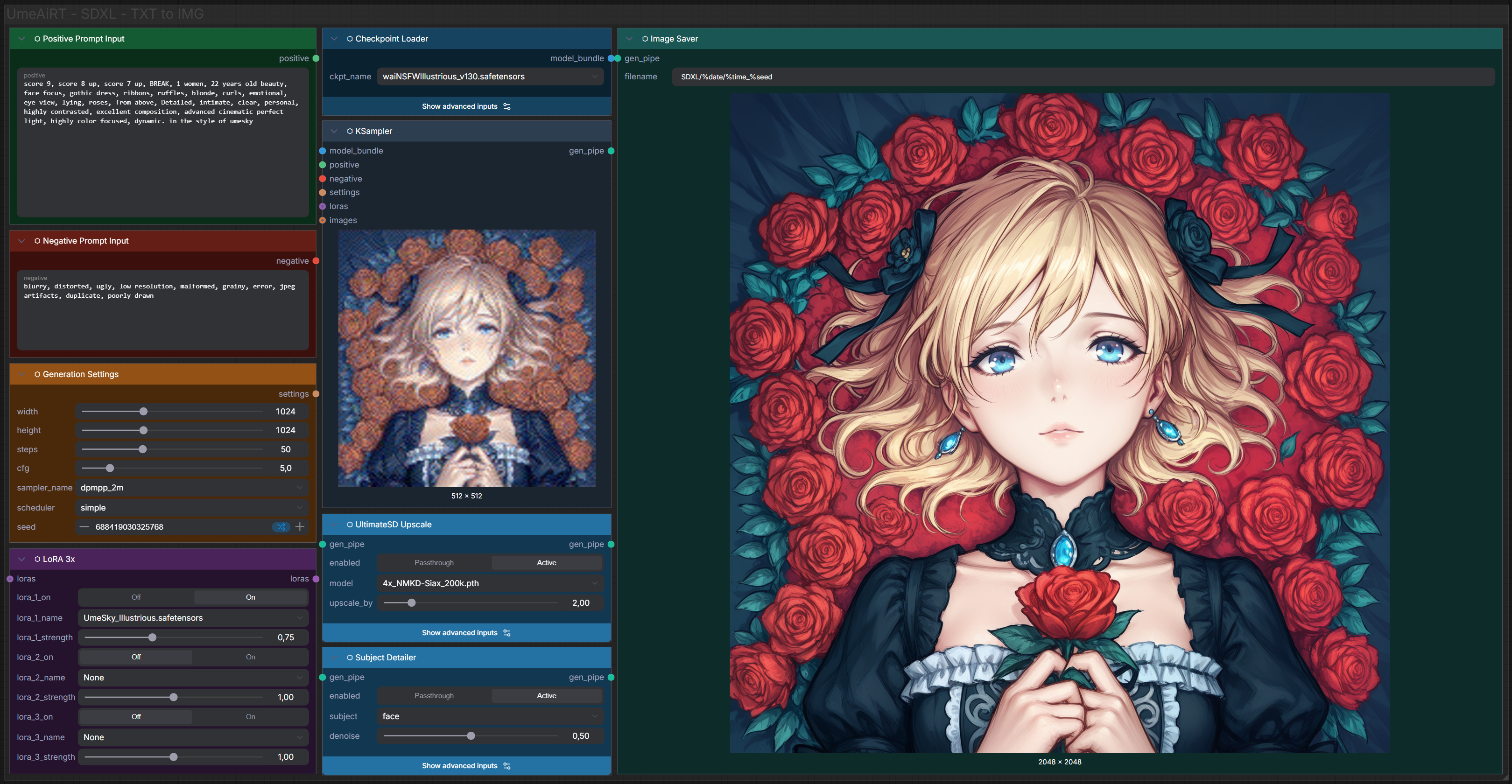1512x784 pixels.
Task: Open the sampler_name dpmpp_2m dropdown
Action: tap(191, 488)
